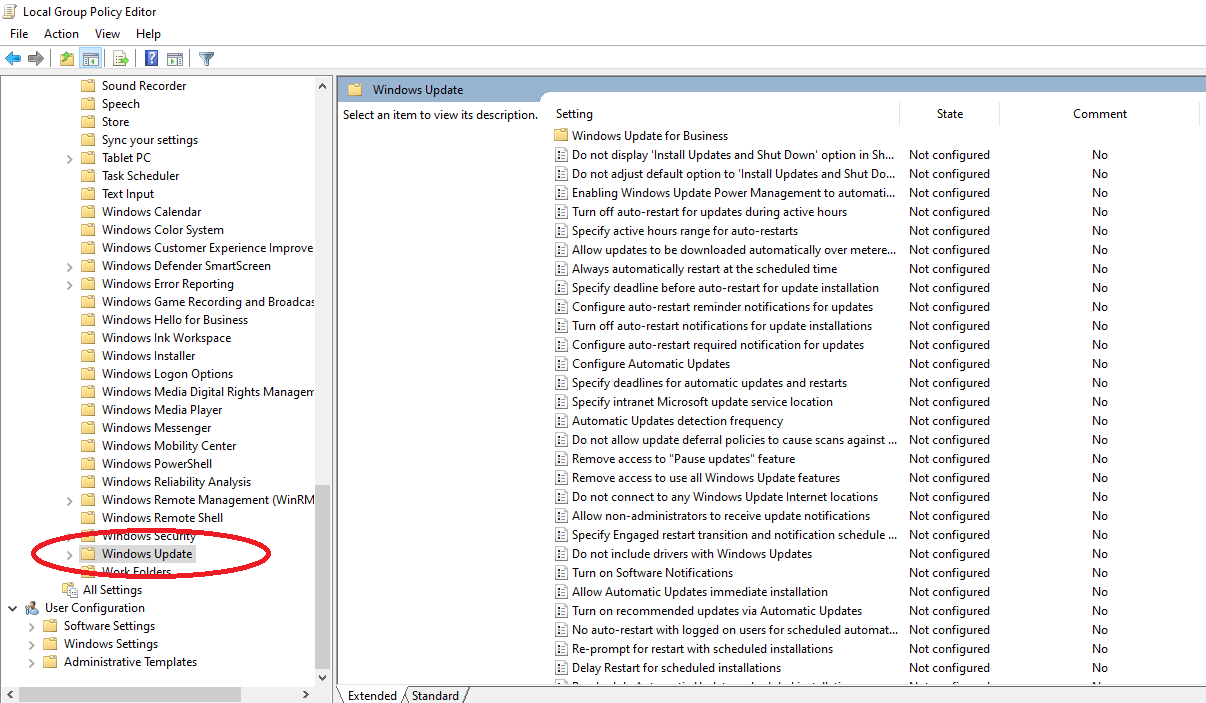Viewport: 1206px width, 703px height.
Task: Click the User Configuration user icon
Action: [31, 608]
